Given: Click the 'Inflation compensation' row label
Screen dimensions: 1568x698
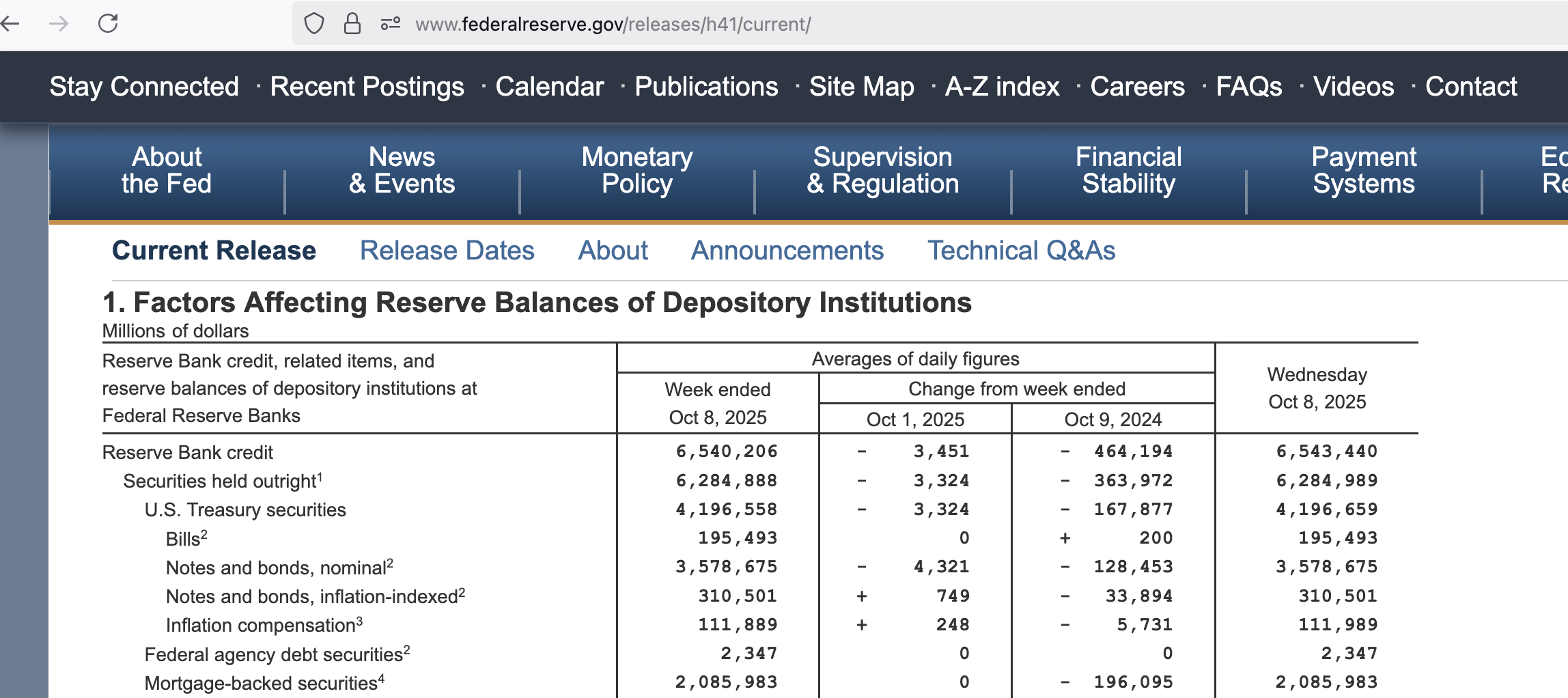Looking at the screenshot, I should [x=264, y=624].
